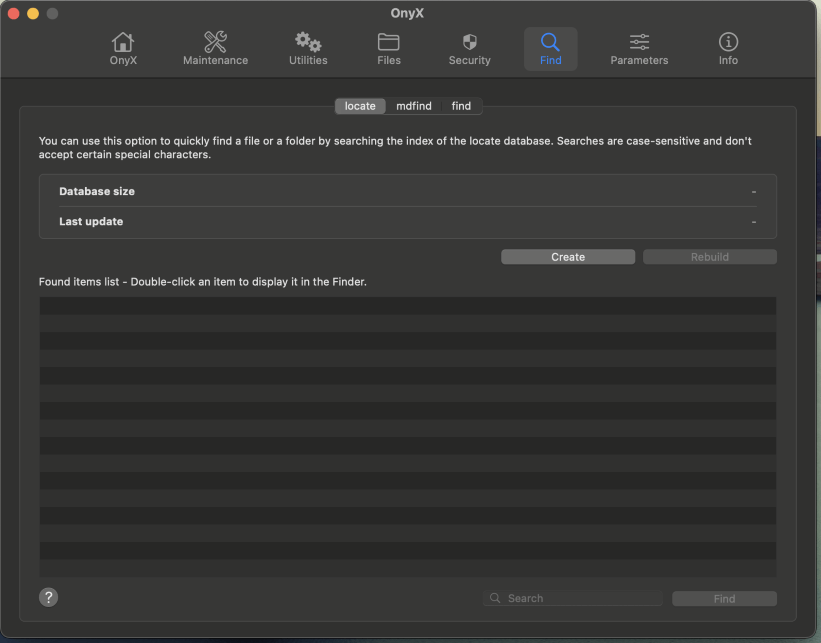821x643 pixels.
Task: Open the Utilities gears icon
Action: tap(307, 48)
